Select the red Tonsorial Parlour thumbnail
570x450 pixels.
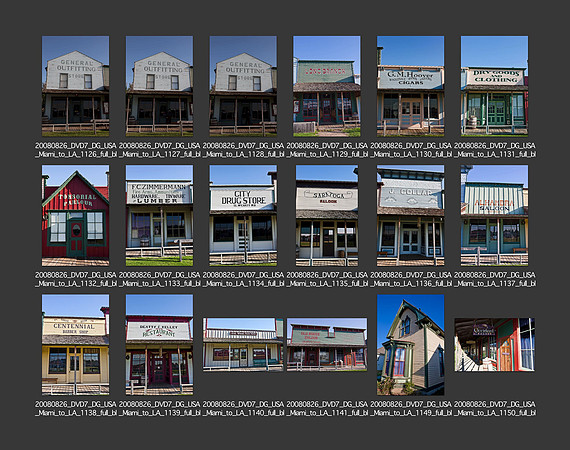point(75,216)
